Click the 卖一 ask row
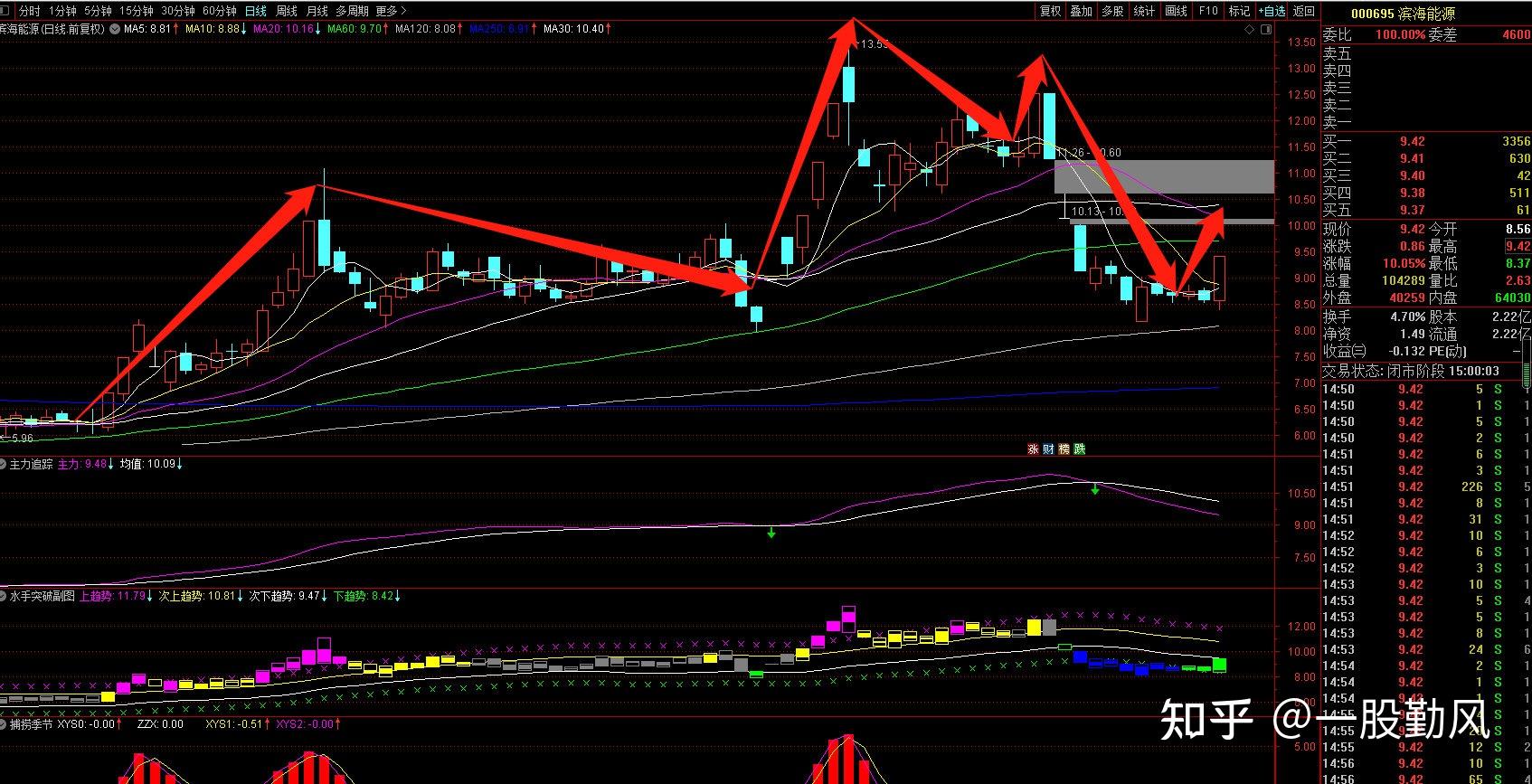The image size is (1532, 784). click(x=1426, y=122)
